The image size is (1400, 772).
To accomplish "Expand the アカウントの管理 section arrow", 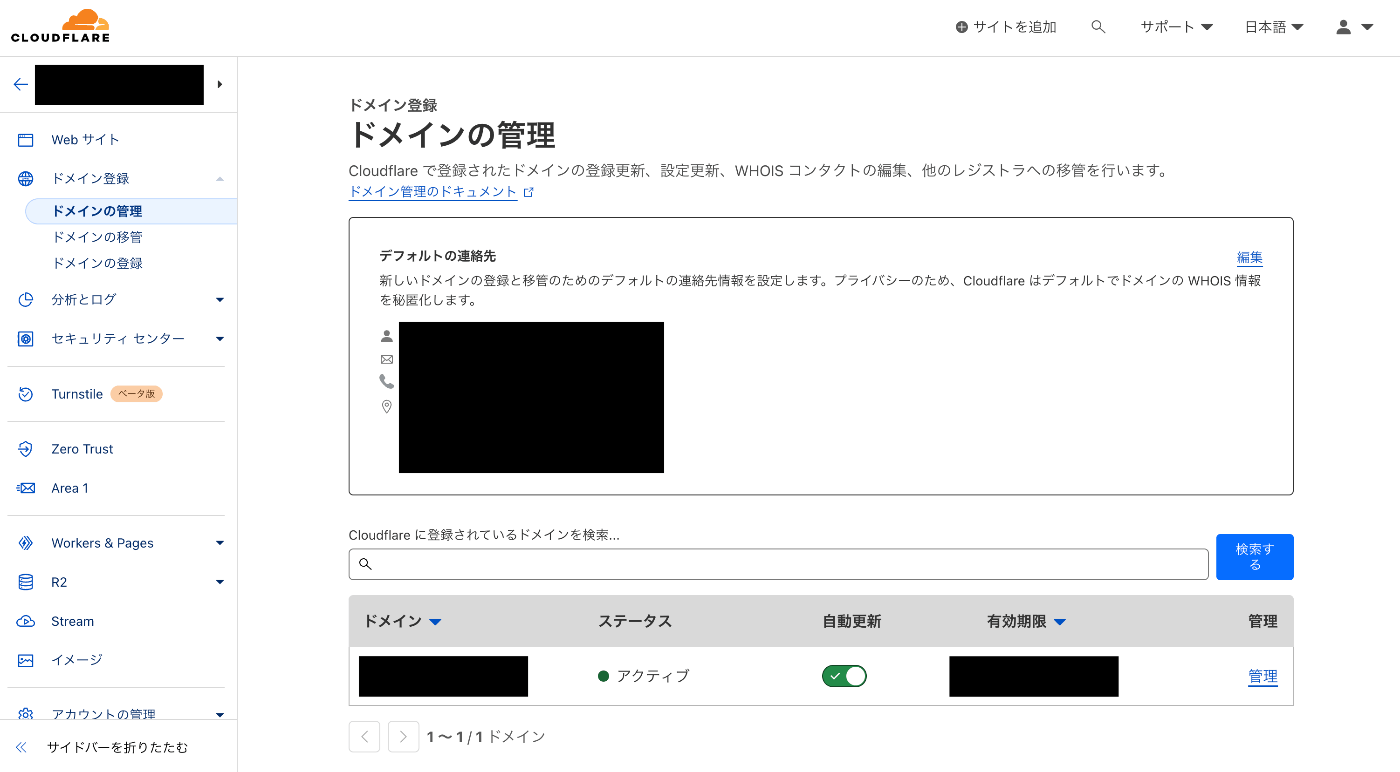I will pos(220,714).
